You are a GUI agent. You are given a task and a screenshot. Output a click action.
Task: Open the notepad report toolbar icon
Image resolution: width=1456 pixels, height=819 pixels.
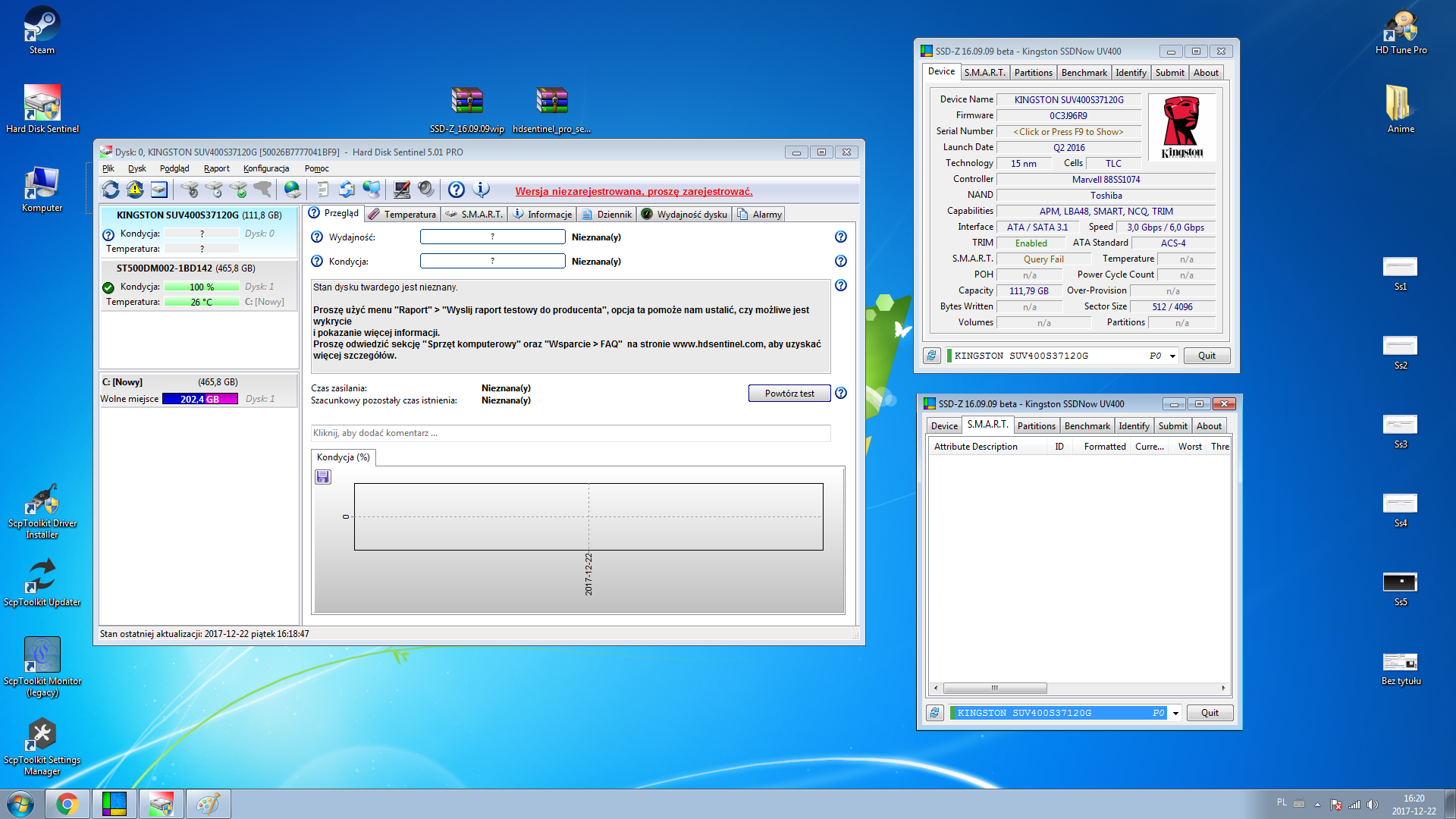point(322,190)
